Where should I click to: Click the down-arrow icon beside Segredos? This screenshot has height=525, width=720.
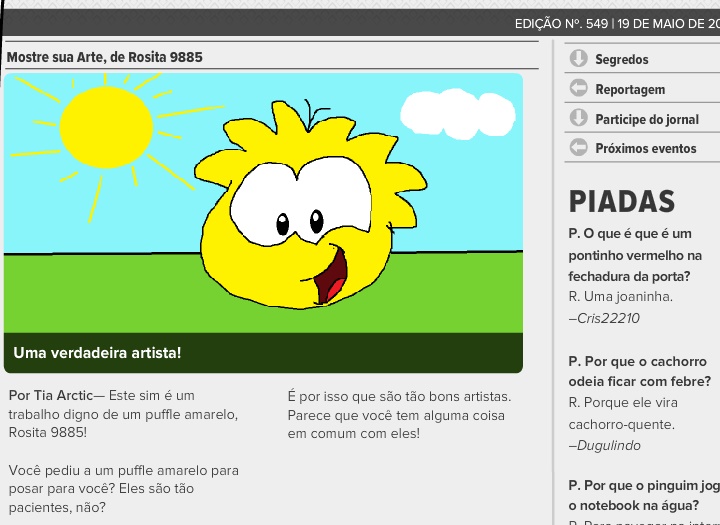579,58
